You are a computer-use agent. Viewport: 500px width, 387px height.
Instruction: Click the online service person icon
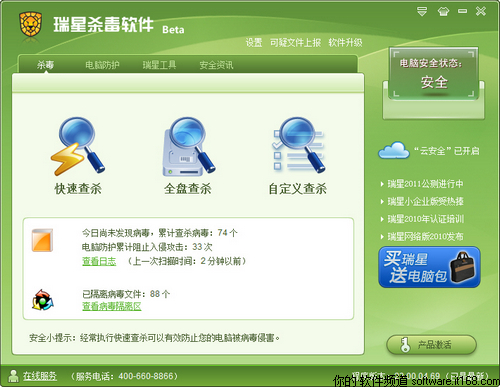(x=13, y=376)
